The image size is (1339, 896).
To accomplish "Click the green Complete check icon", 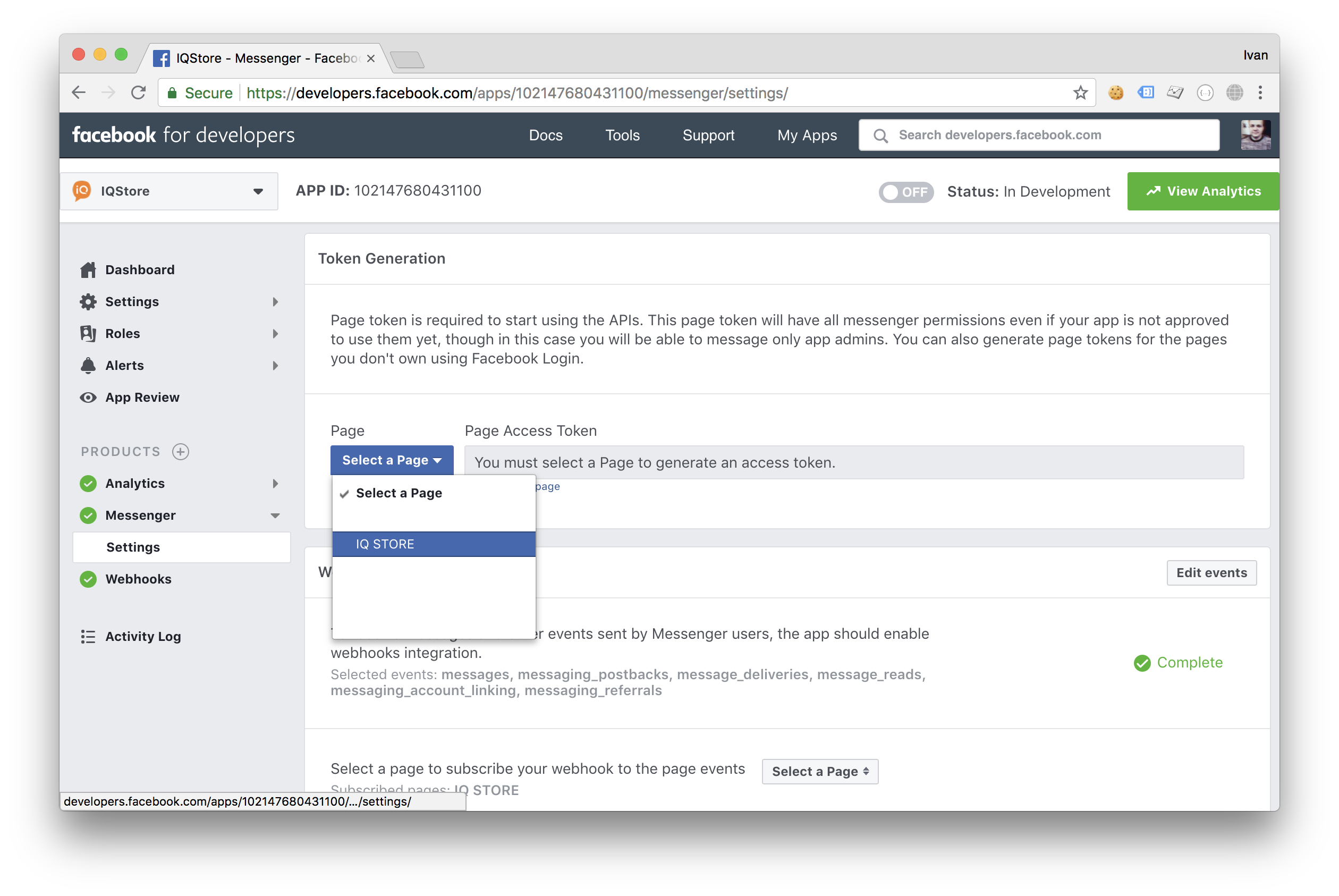I will tap(1142, 663).
